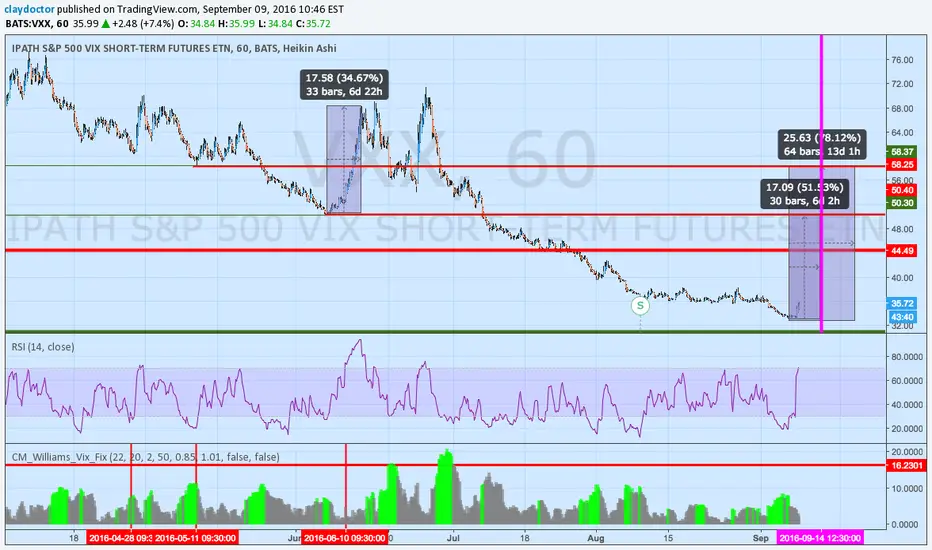Viewport: 932px width, 550px height.
Task: Click the Jul label on time axis
Action: [453, 538]
